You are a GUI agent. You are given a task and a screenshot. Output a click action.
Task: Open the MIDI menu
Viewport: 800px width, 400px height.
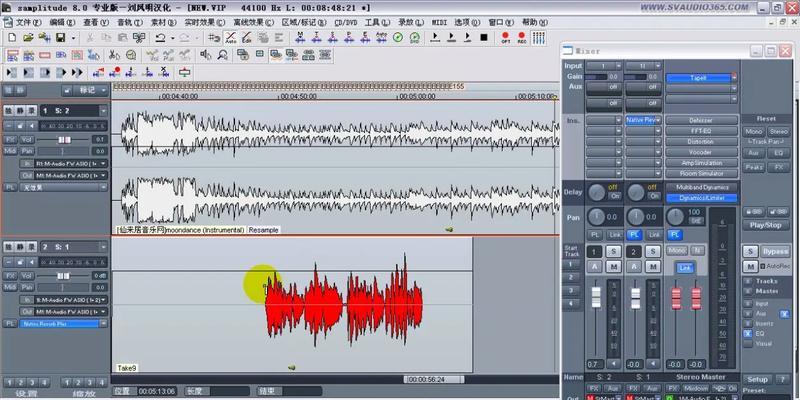point(439,23)
